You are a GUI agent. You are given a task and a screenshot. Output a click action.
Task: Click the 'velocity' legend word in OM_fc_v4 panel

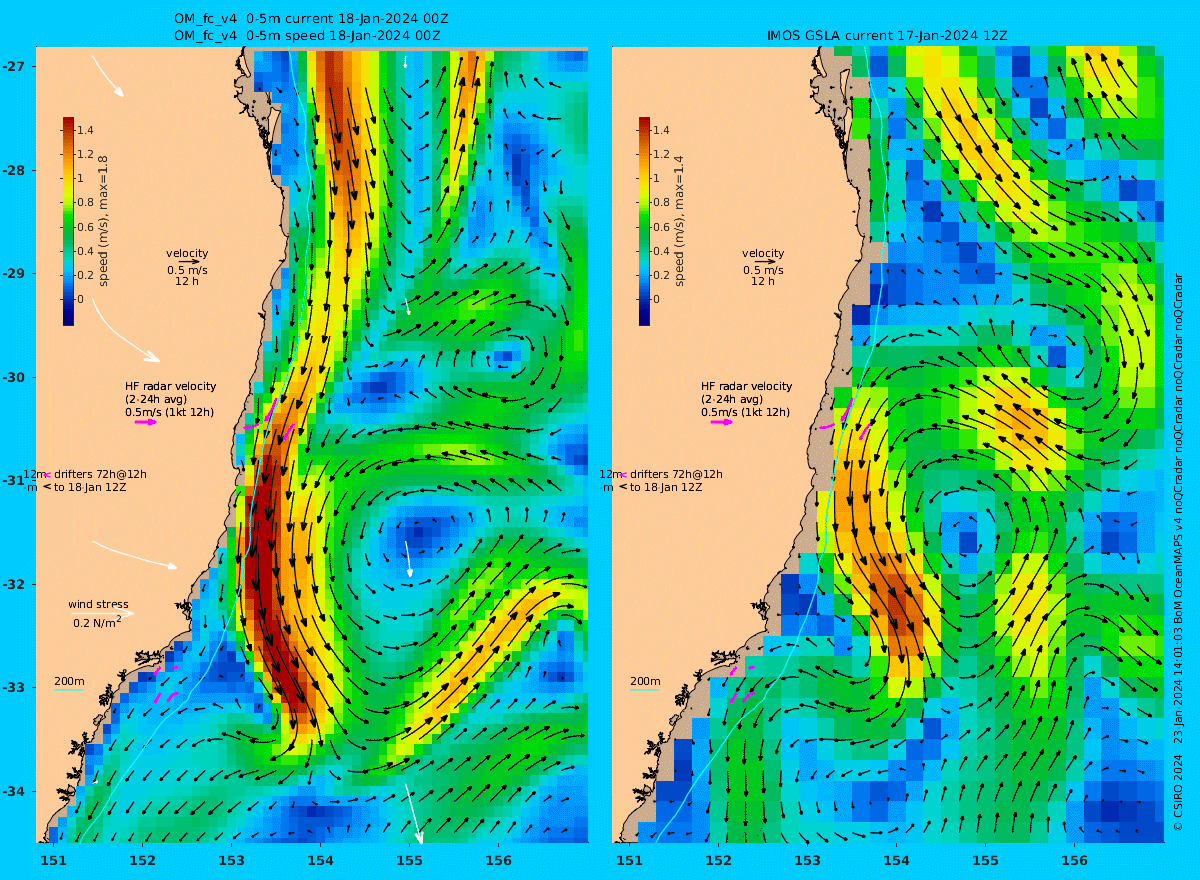[187, 253]
